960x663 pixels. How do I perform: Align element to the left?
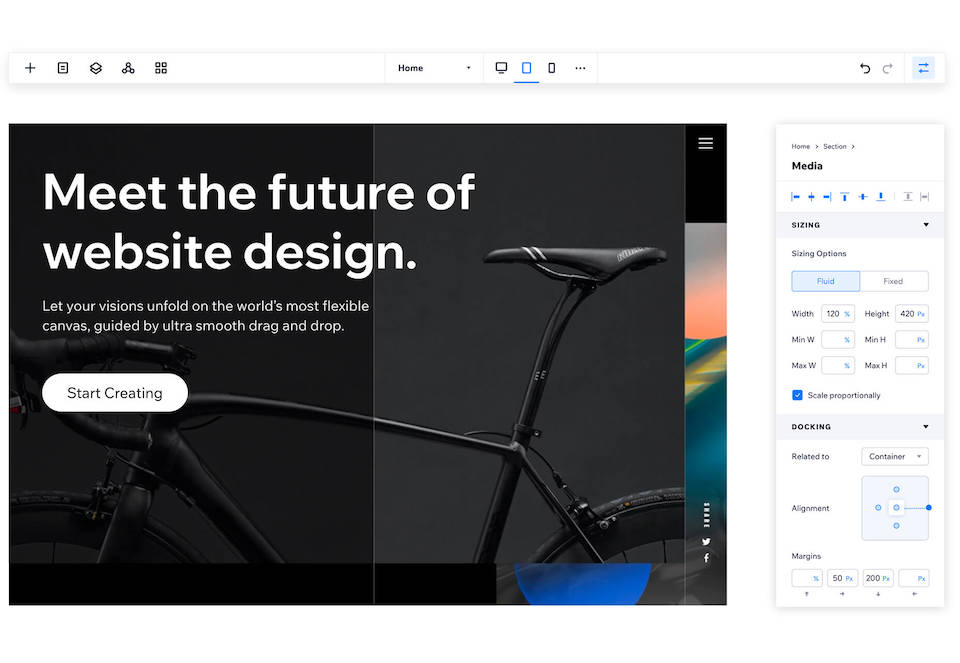[x=795, y=197]
